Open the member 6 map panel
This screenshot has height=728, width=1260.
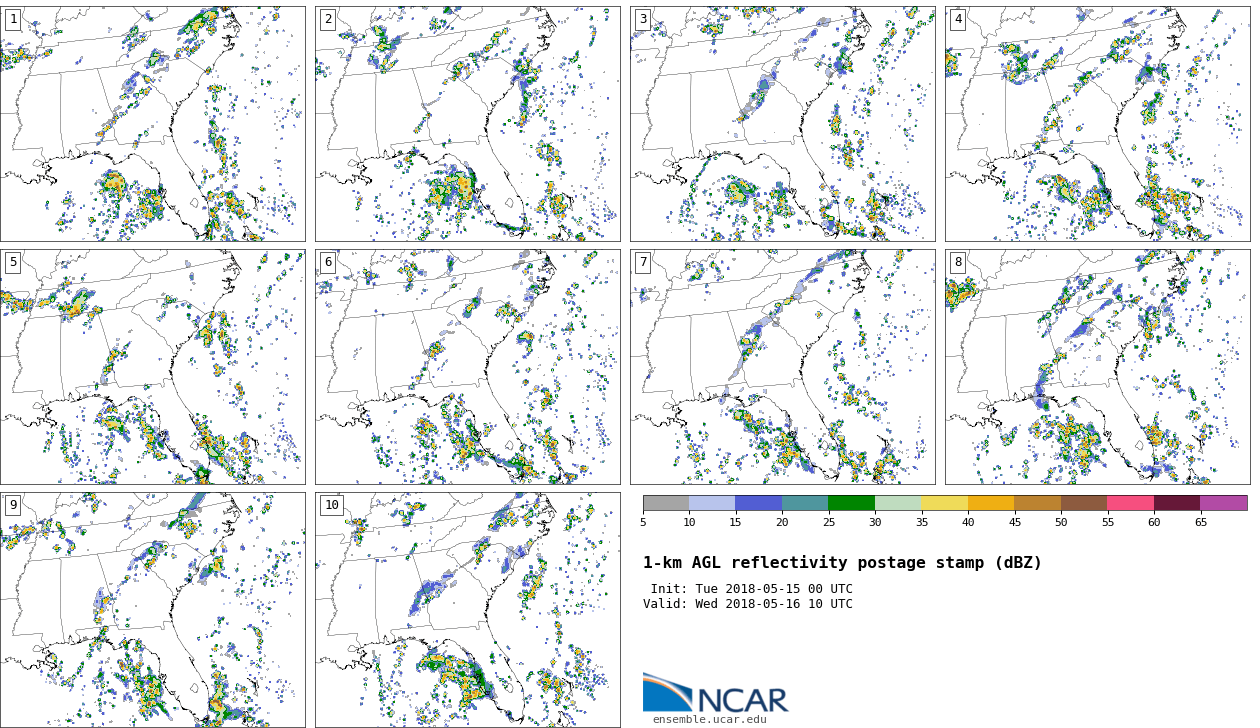[x=468, y=367]
